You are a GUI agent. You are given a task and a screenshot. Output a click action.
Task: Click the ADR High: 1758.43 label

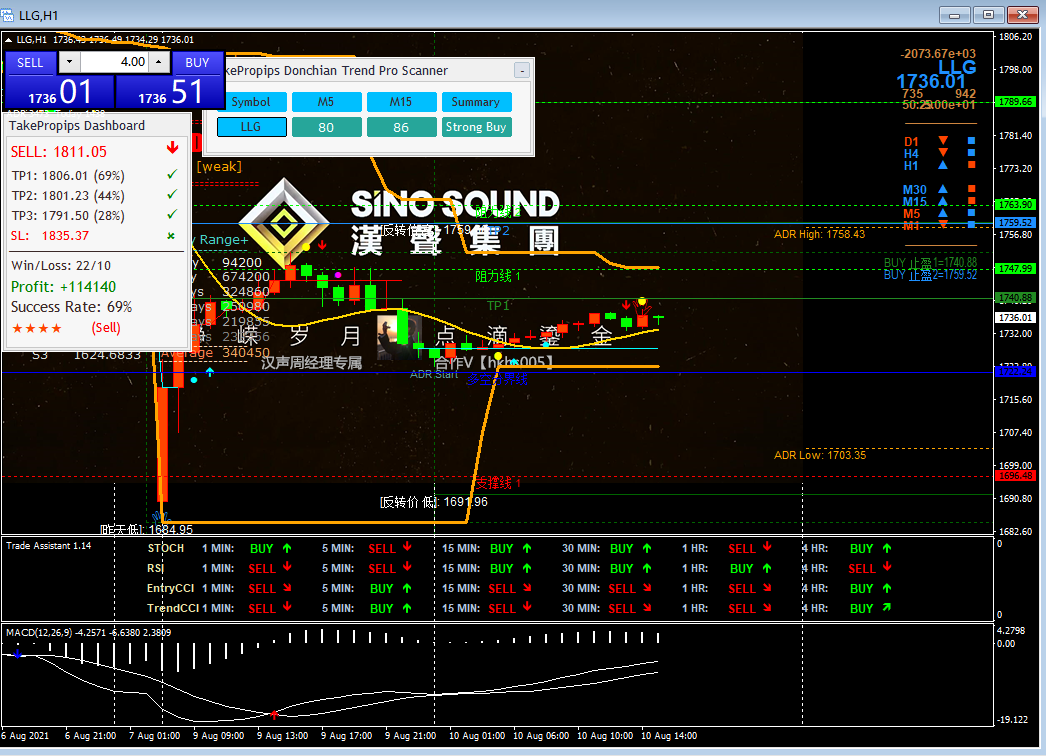pyautogui.click(x=819, y=234)
